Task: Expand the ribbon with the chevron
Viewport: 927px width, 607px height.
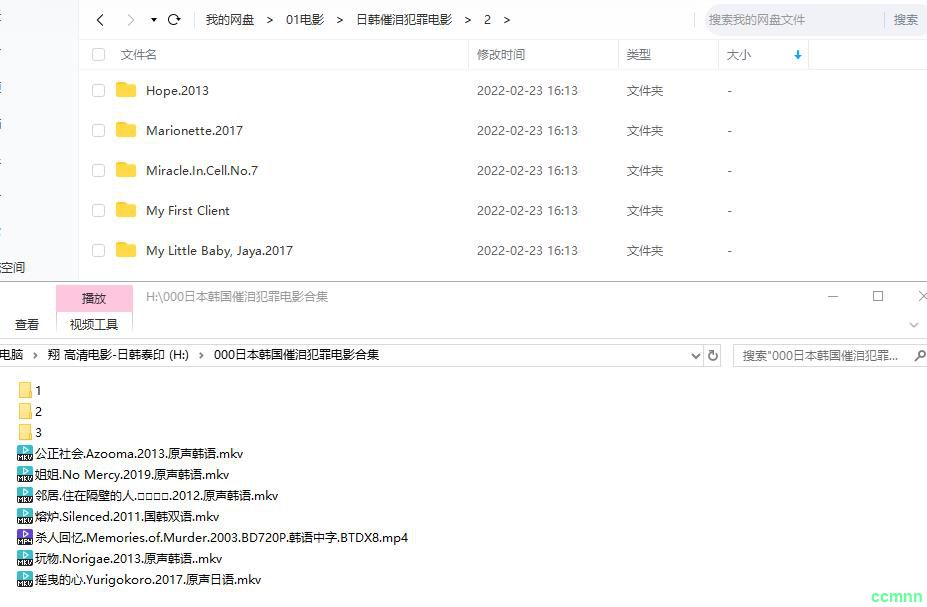Action: coord(913,325)
